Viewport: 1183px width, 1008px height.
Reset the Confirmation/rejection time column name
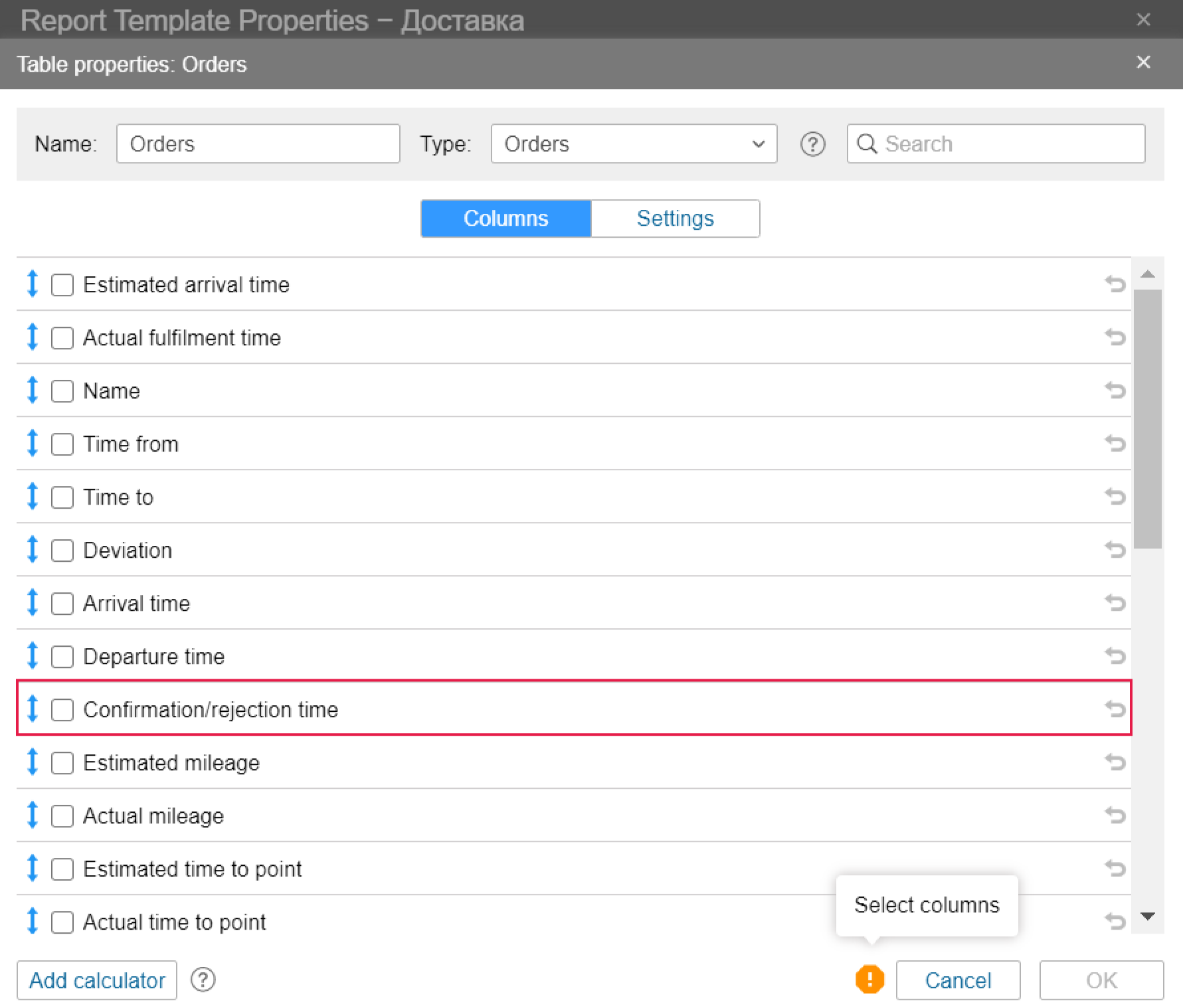pyautogui.click(x=1115, y=709)
